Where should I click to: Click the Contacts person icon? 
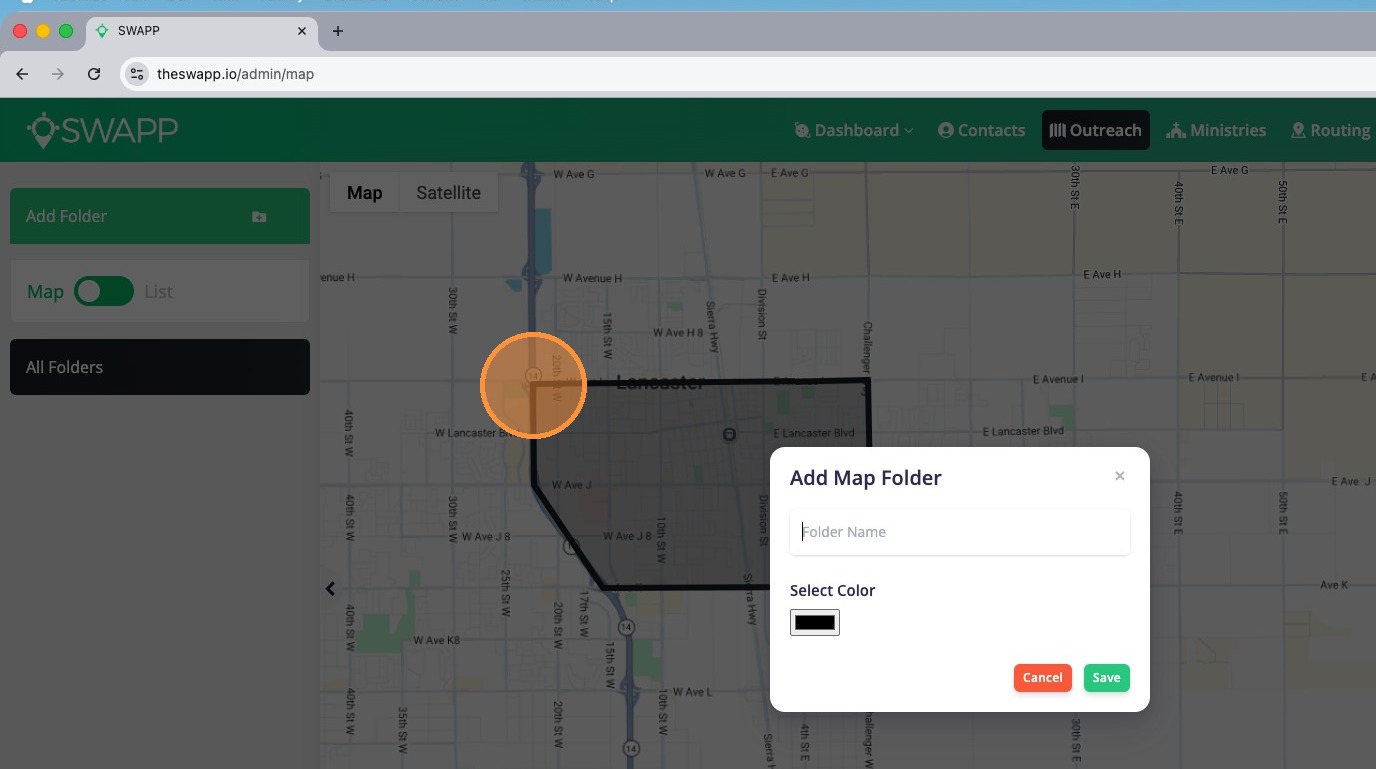(x=946, y=130)
